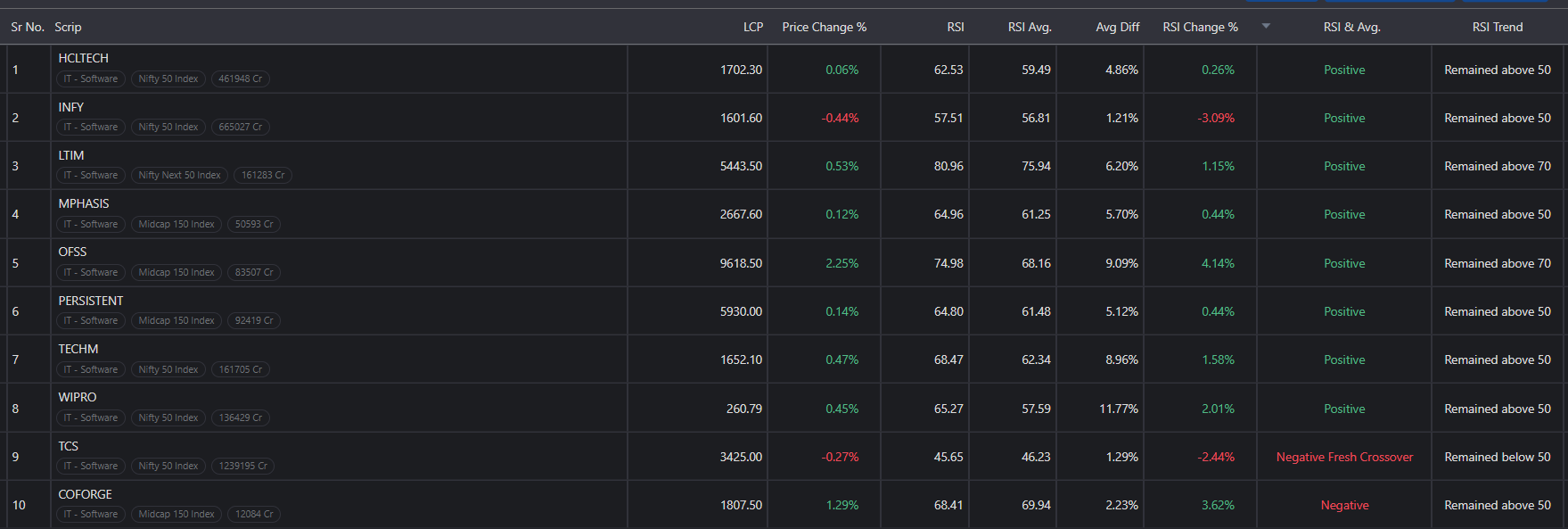The width and height of the screenshot is (1568, 529).
Task: Open the HCLTECH scrip link
Action: point(83,58)
